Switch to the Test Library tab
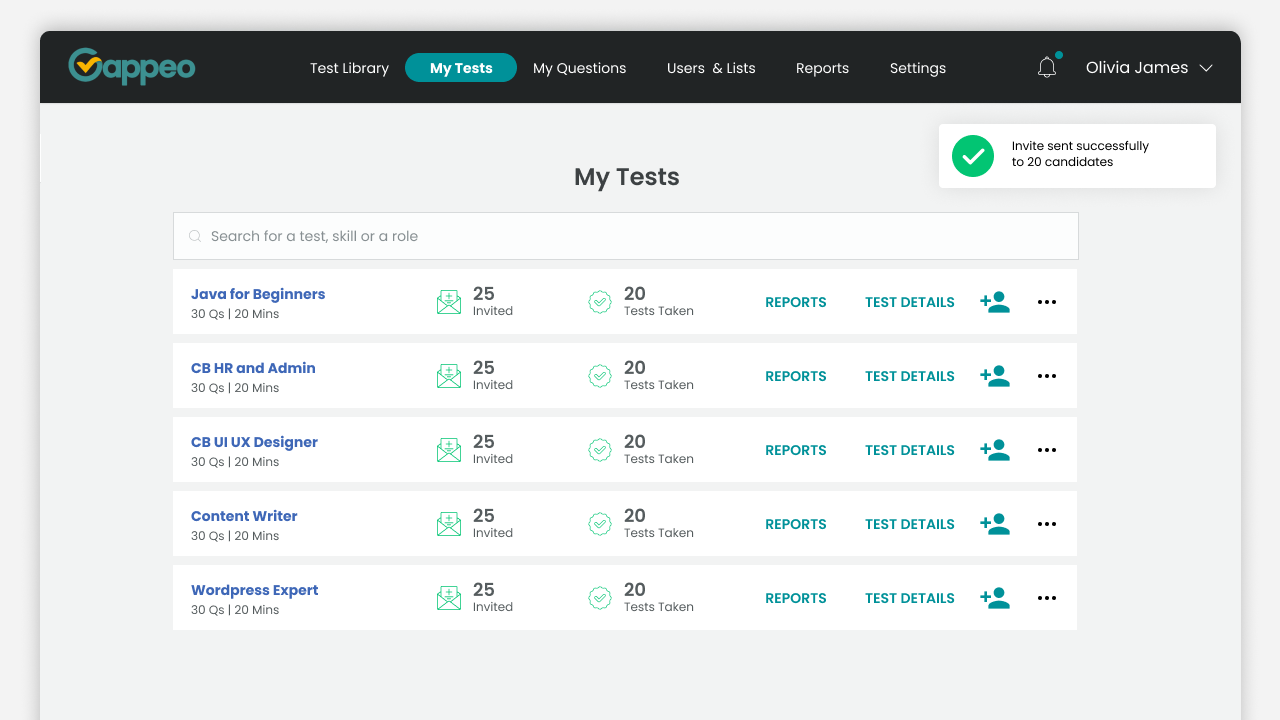The width and height of the screenshot is (1280, 720). click(349, 68)
